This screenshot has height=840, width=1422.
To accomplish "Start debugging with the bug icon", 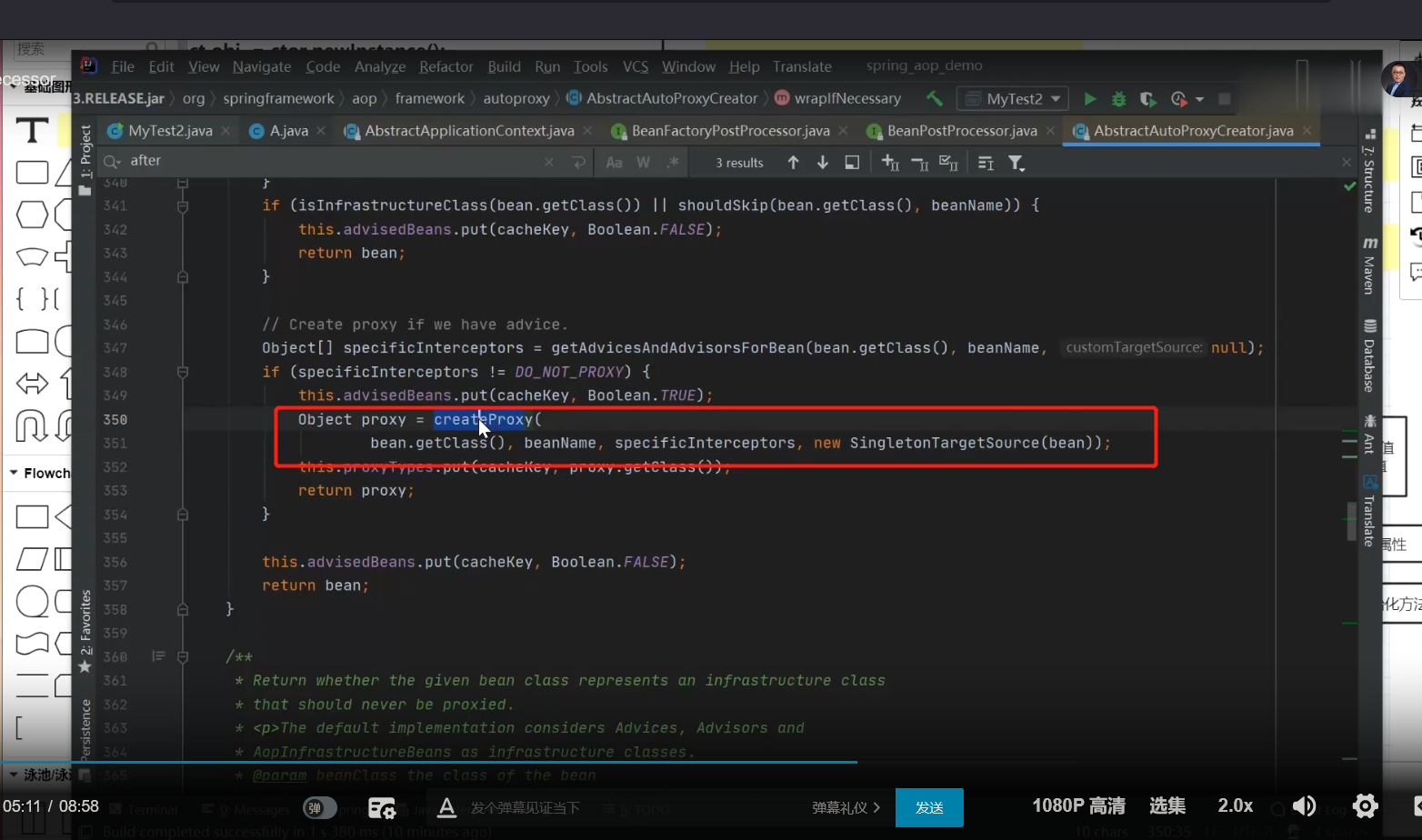I will click(x=1119, y=98).
